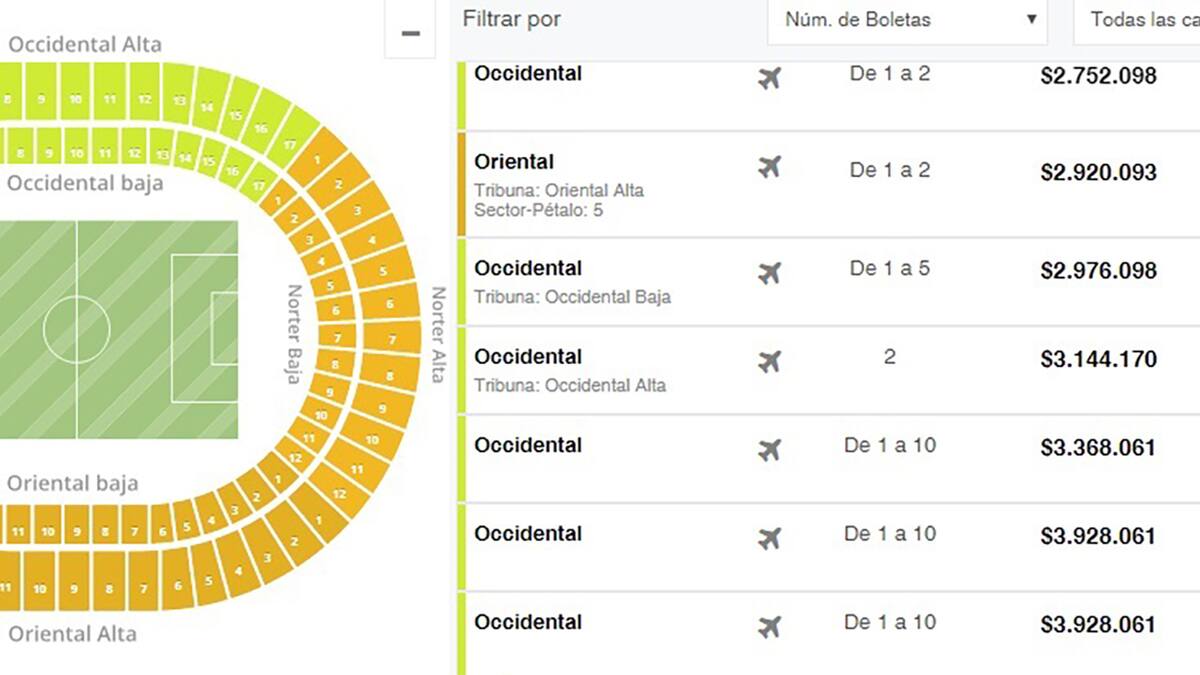This screenshot has width=1200, height=675.
Task: Open the Núm. de Boletas dropdown
Action: (906, 20)
